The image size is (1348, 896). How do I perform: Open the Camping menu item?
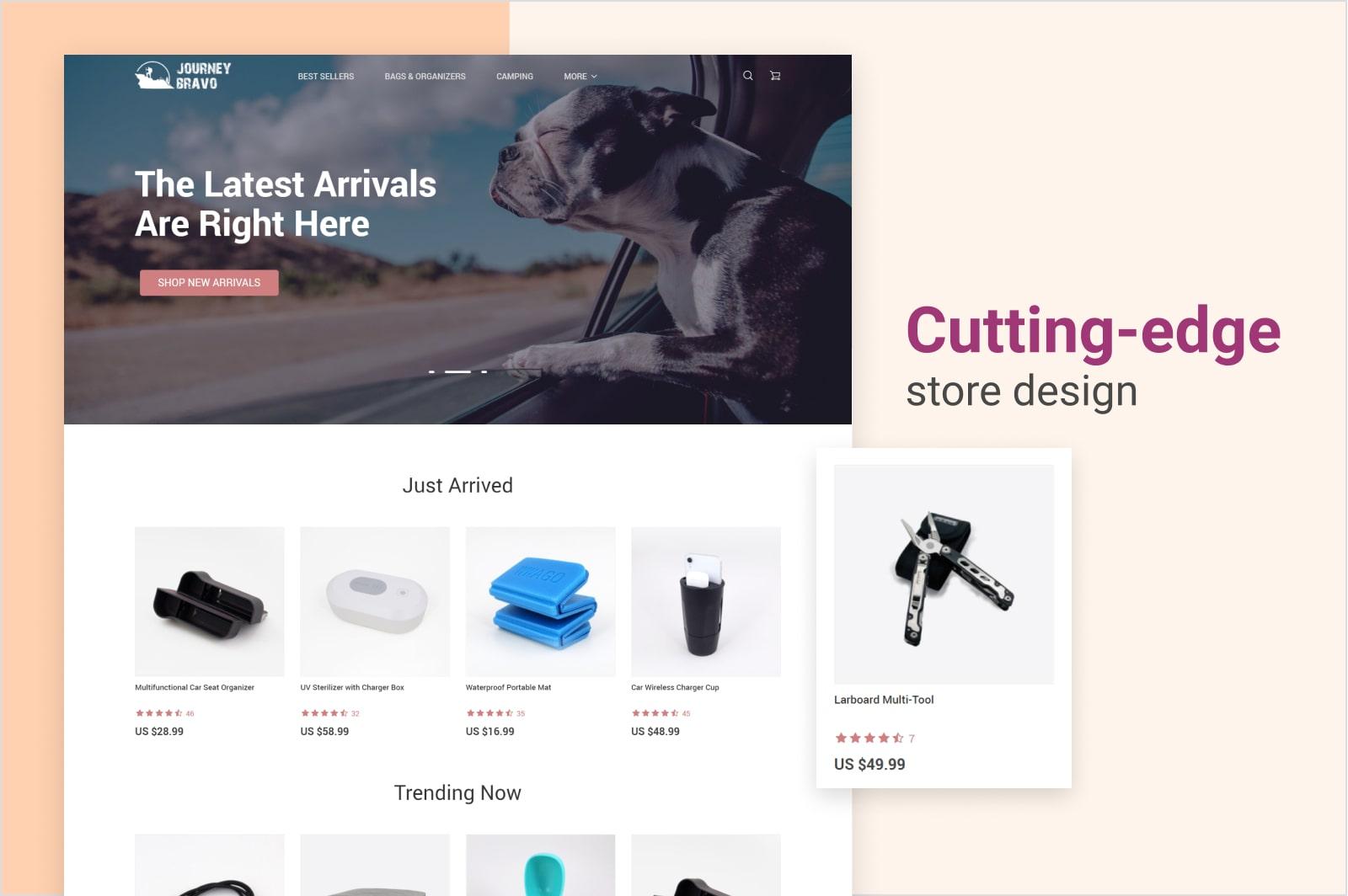515,77
